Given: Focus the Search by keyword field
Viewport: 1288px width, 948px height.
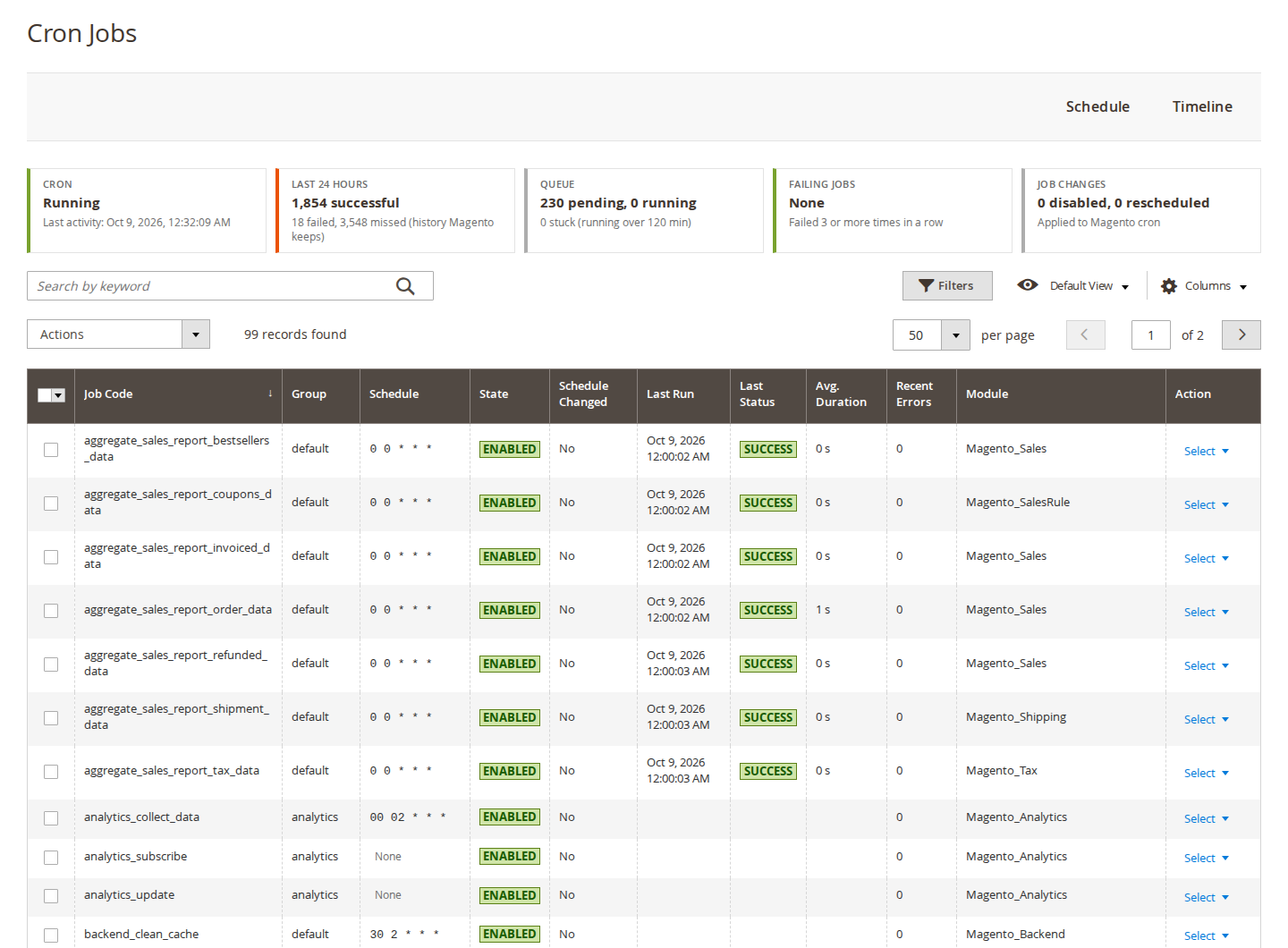Looking at the screenshot, I should point(210,286).
